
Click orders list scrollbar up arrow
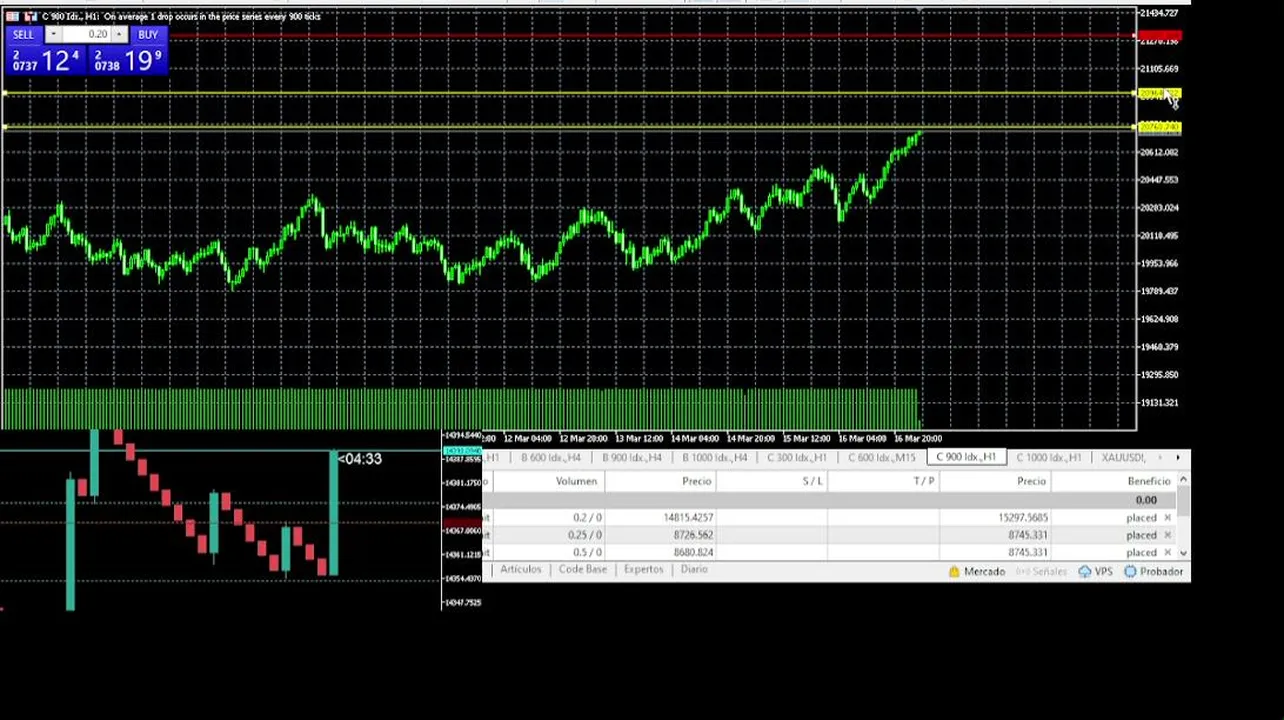pos(1184,481)
